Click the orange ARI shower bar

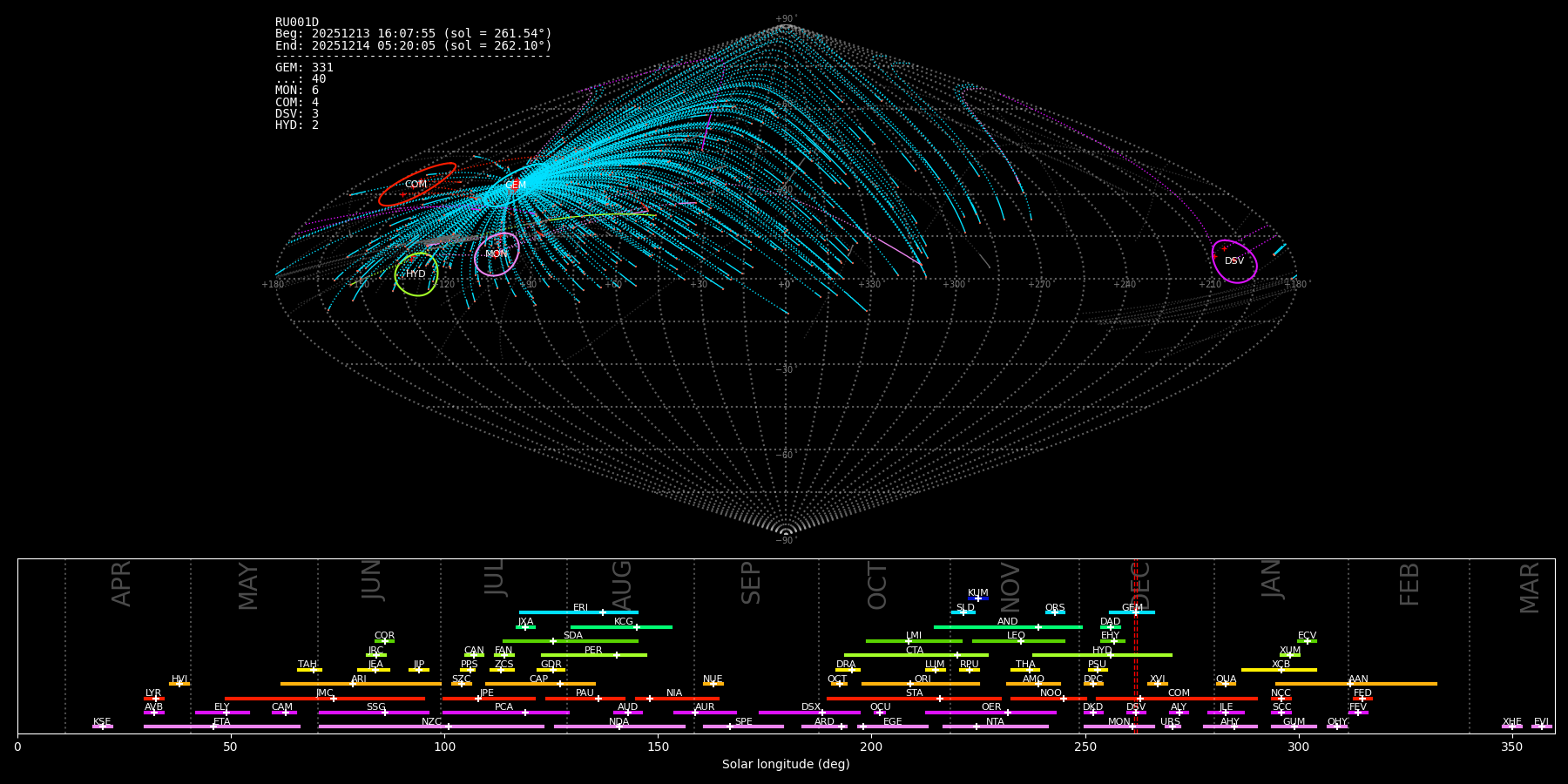tap(361, 684)
